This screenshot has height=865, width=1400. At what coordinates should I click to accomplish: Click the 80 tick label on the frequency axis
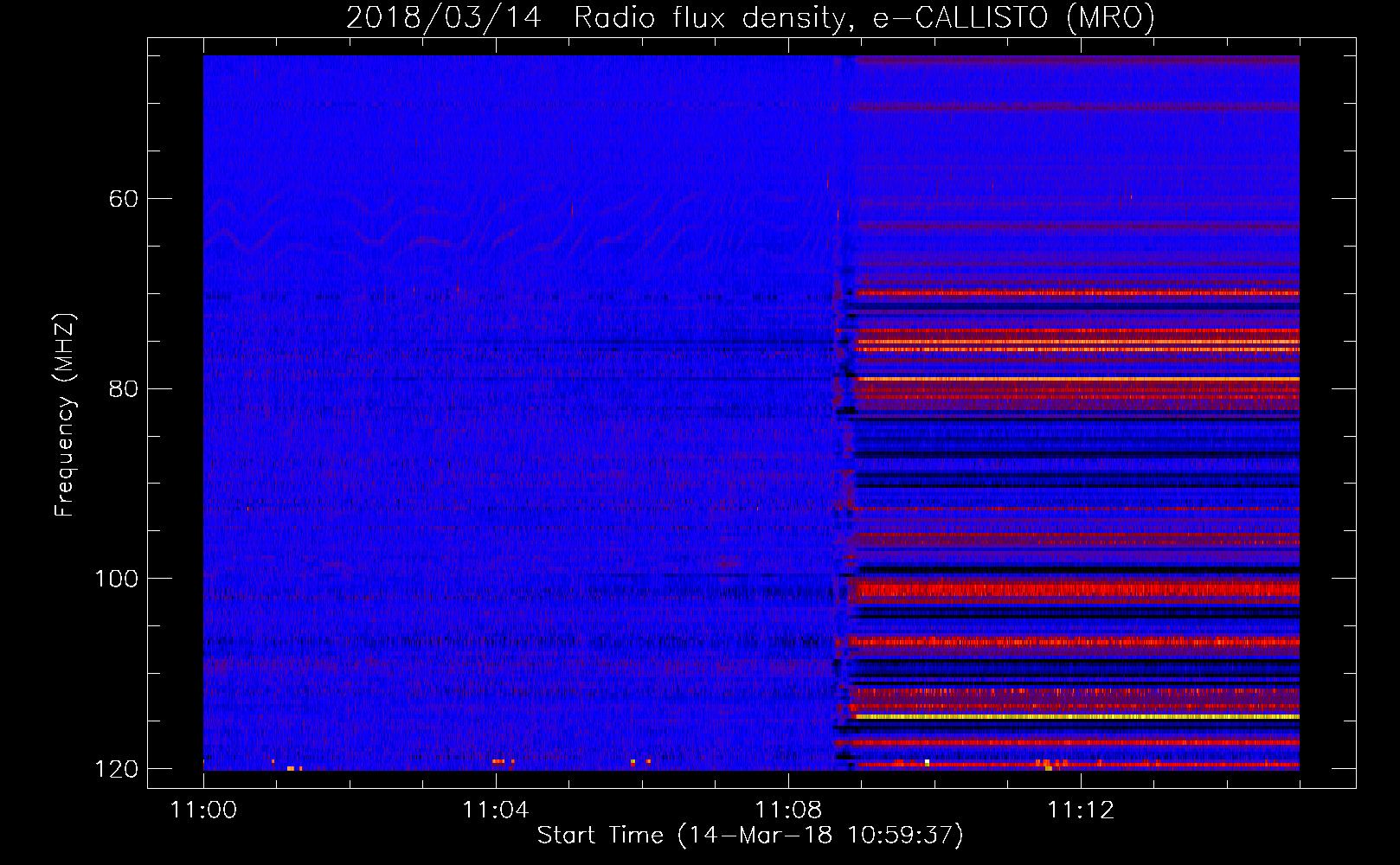point(124,388)
